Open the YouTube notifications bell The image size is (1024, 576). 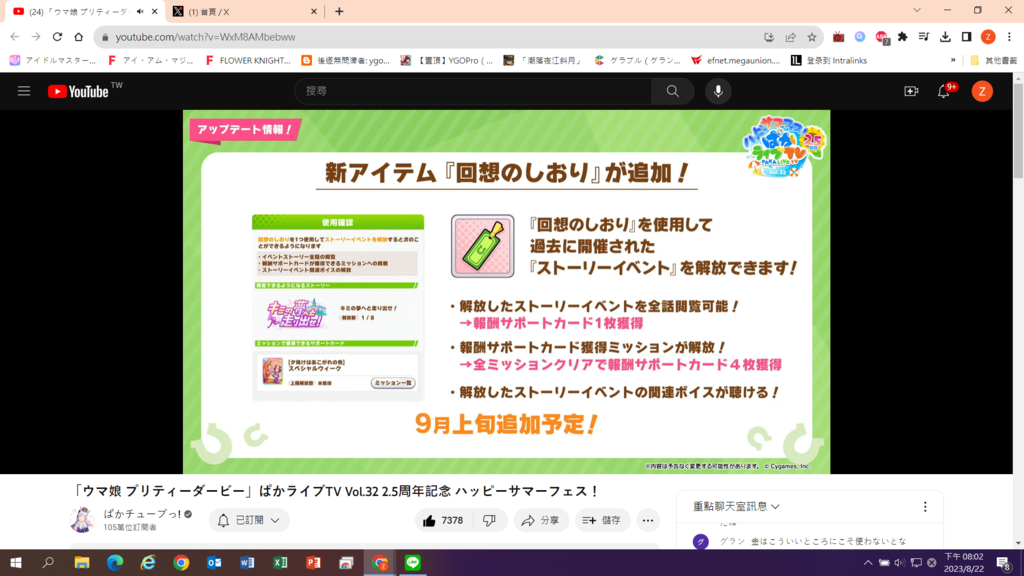pos(944,91)
